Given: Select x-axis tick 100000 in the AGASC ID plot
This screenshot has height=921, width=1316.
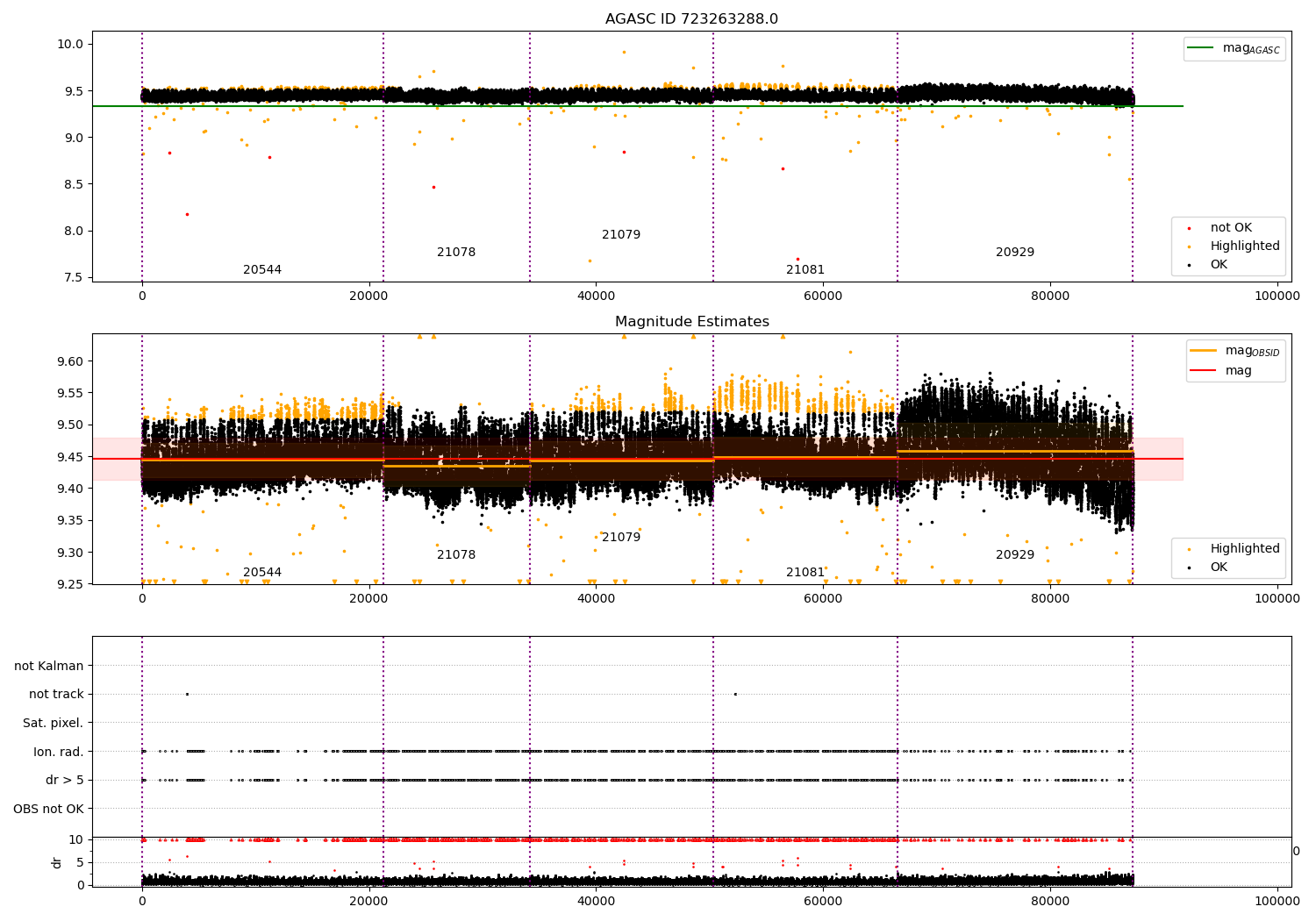Looking at the screenshot, I should [x=1277, y=296].
